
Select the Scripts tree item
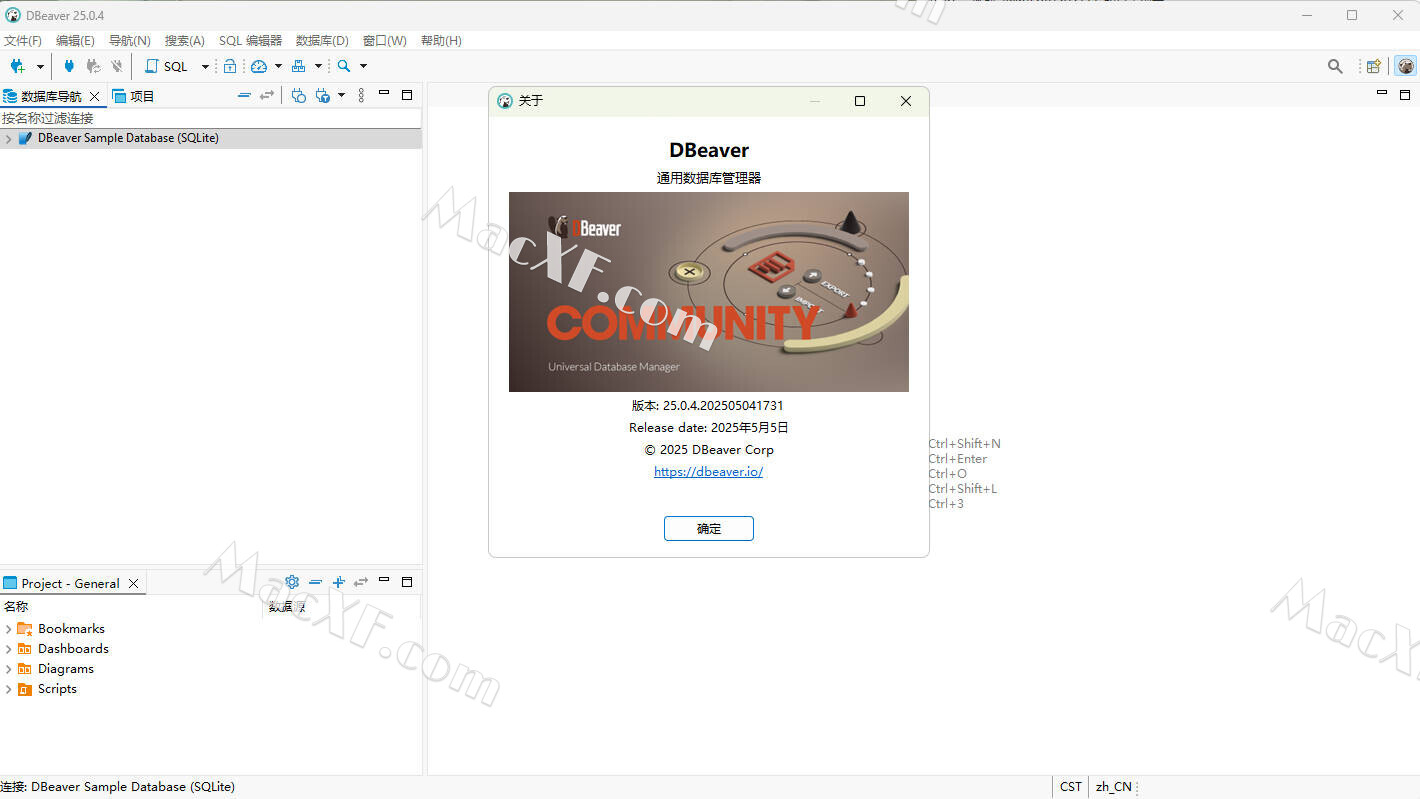pos(57,689)
